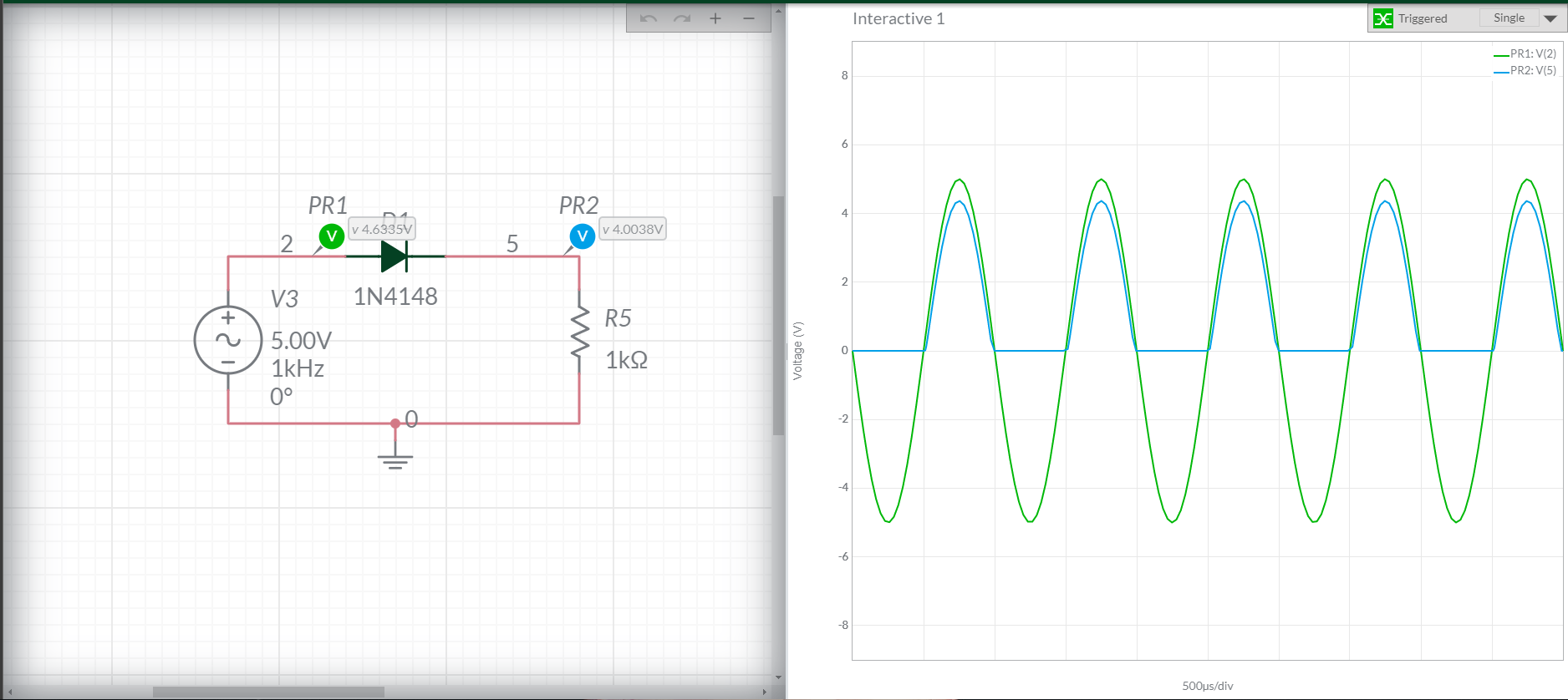
Task: Click the 1kHz source frequency value
Action: (298, 368)
